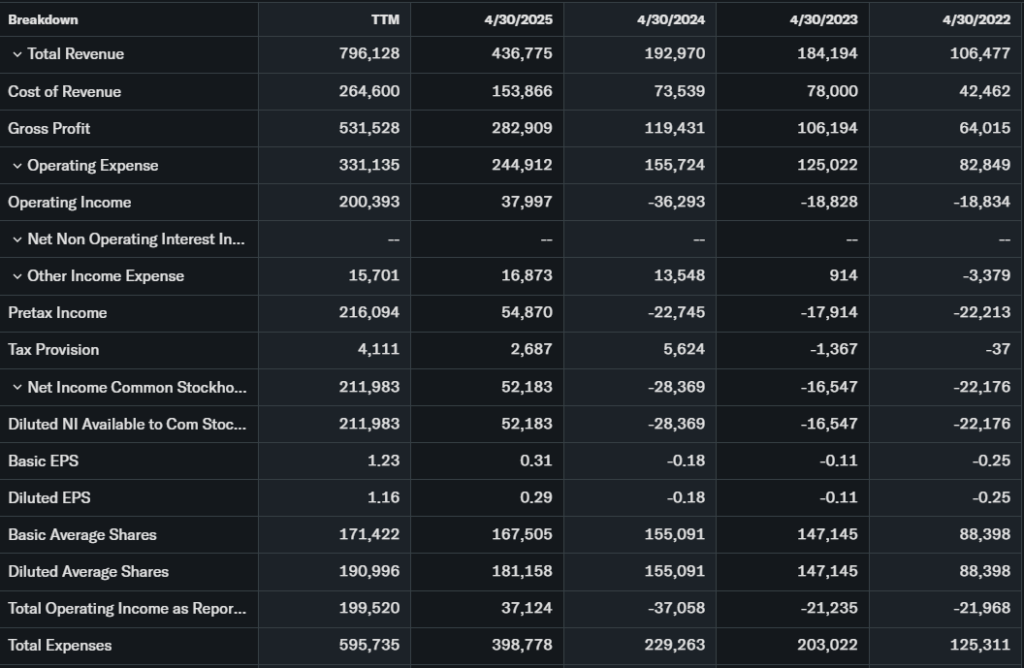The height and width of the screenshot is (668, 1024).
Task: Expand the Total Revenue row chevron
Action: pos(17,54)
